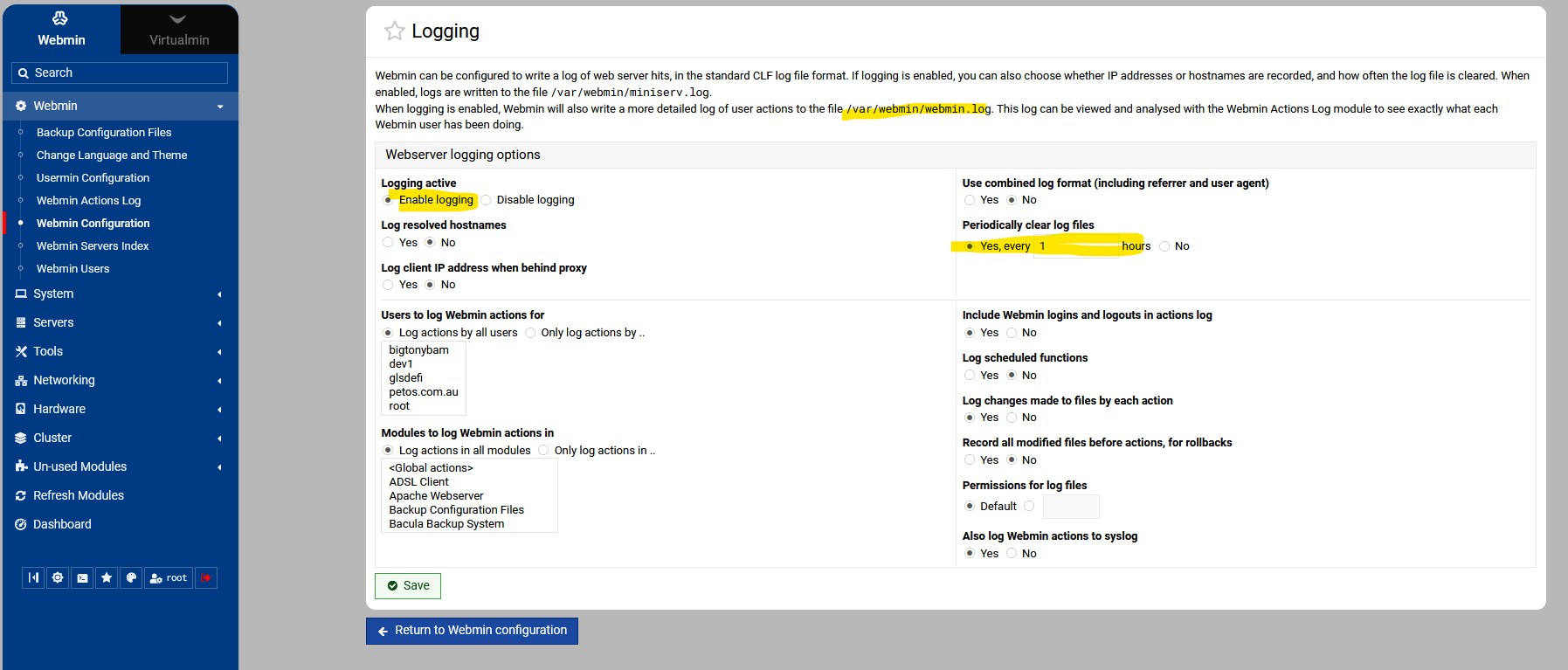Collapse the sidebar navigation menu icon
Screen dimensions: 1568x670
[33, 577]
